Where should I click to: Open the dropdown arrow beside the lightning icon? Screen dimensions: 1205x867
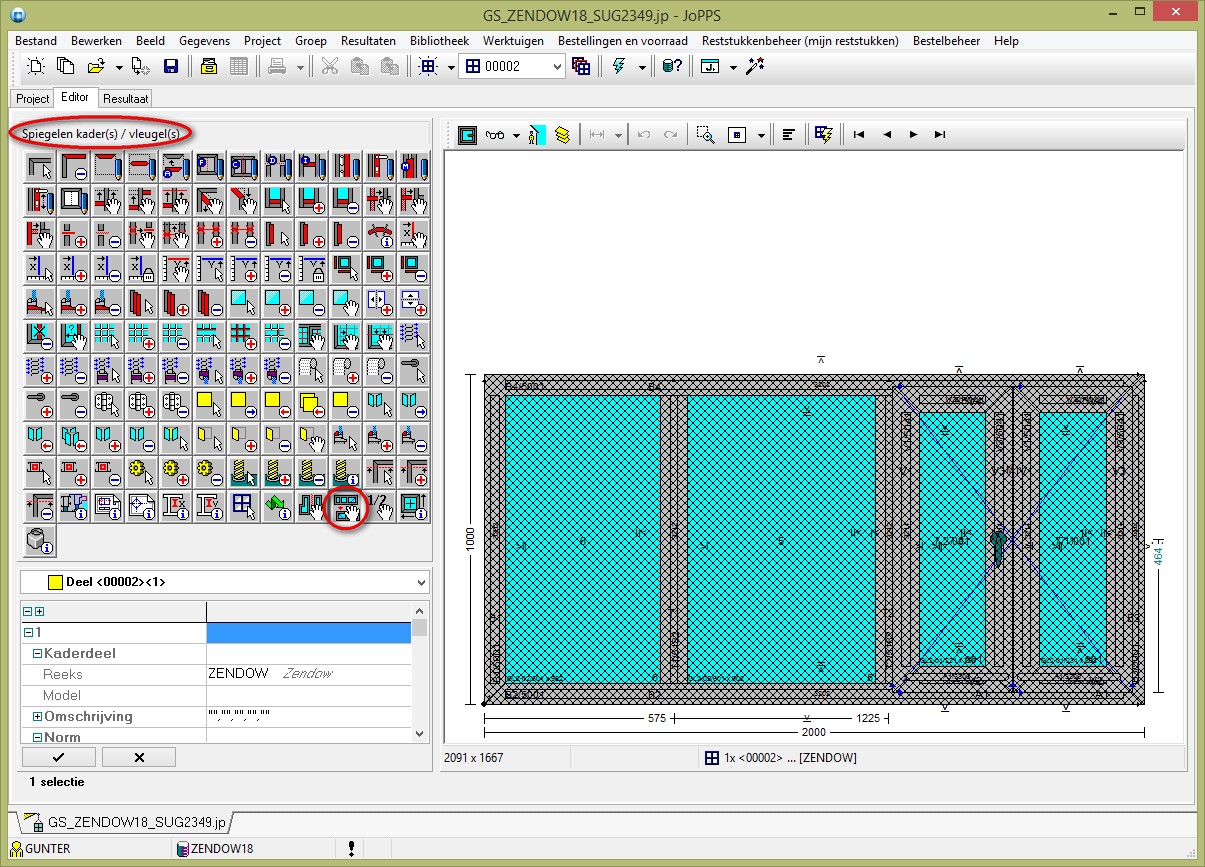641,66
